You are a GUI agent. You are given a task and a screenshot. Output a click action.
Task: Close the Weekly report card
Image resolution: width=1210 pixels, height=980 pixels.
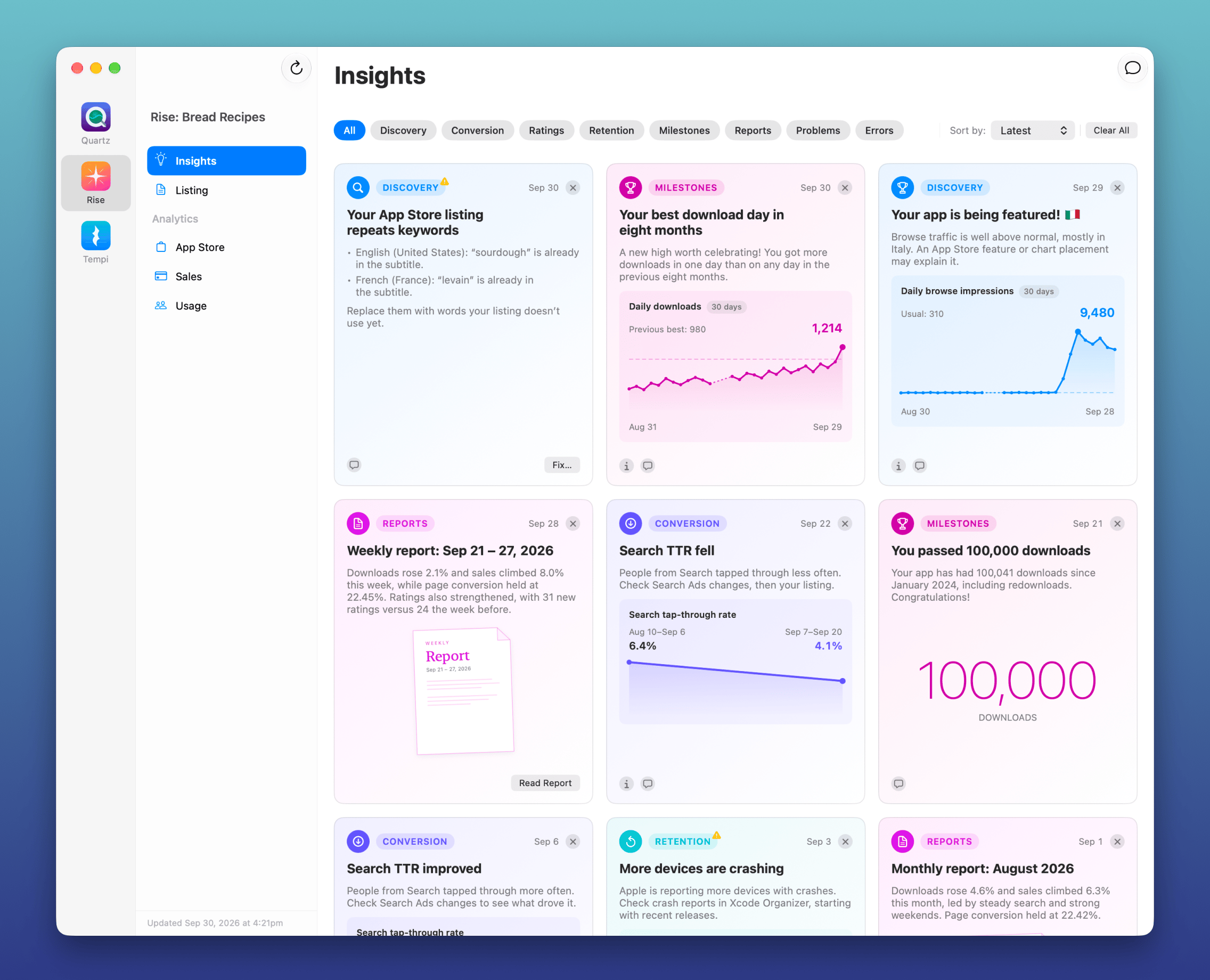[573, 524]
